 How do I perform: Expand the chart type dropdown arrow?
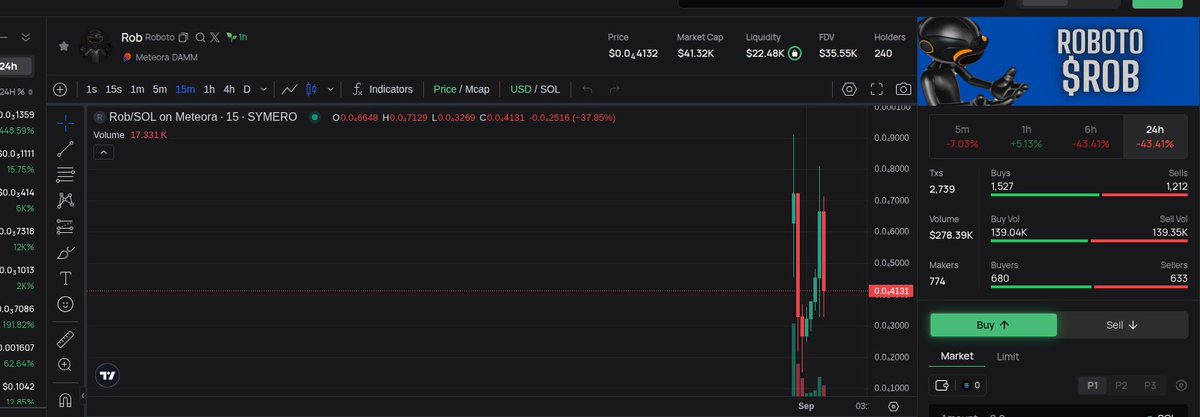click(331, 89)
